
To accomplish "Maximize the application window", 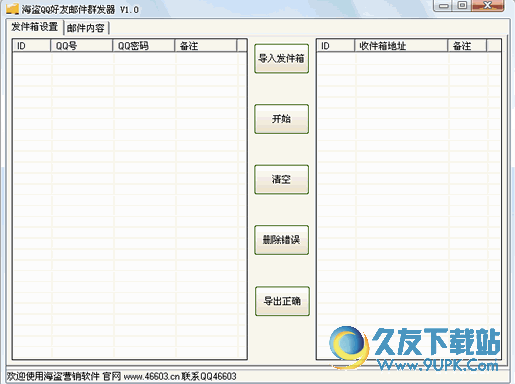I will (462, 5).
